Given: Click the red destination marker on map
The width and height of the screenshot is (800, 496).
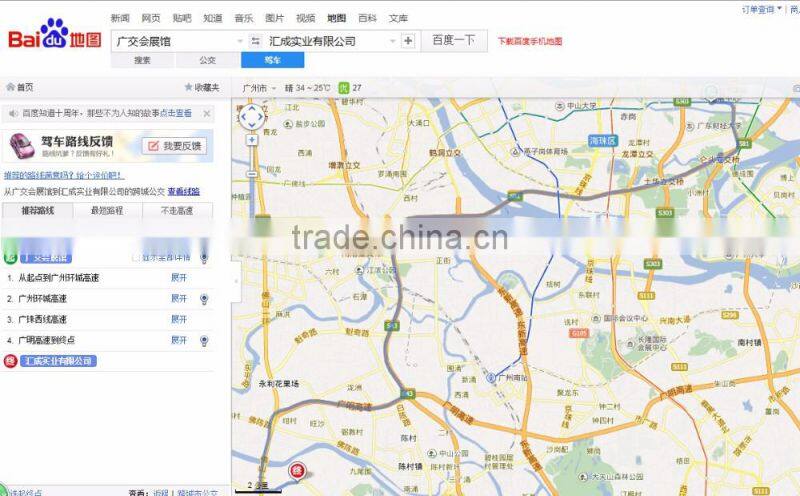Looking at the screenshot, I should (296, 470).
